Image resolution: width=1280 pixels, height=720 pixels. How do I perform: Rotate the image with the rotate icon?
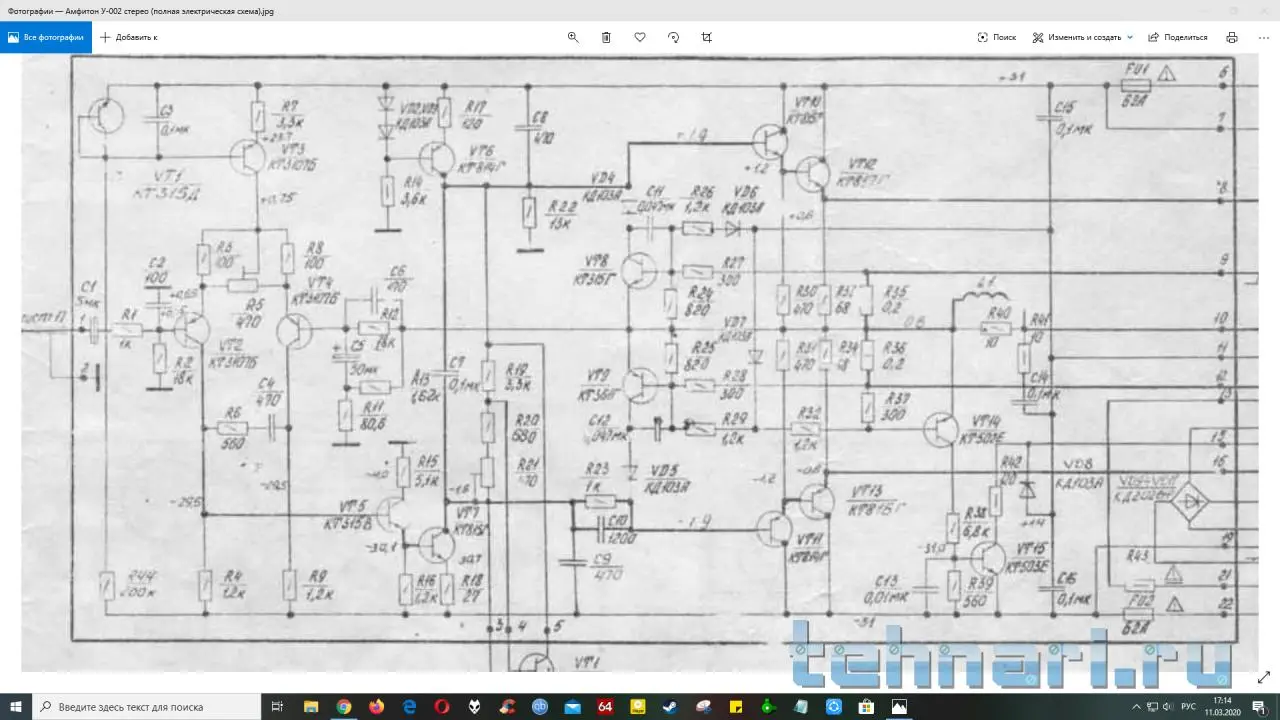[673, 37]
